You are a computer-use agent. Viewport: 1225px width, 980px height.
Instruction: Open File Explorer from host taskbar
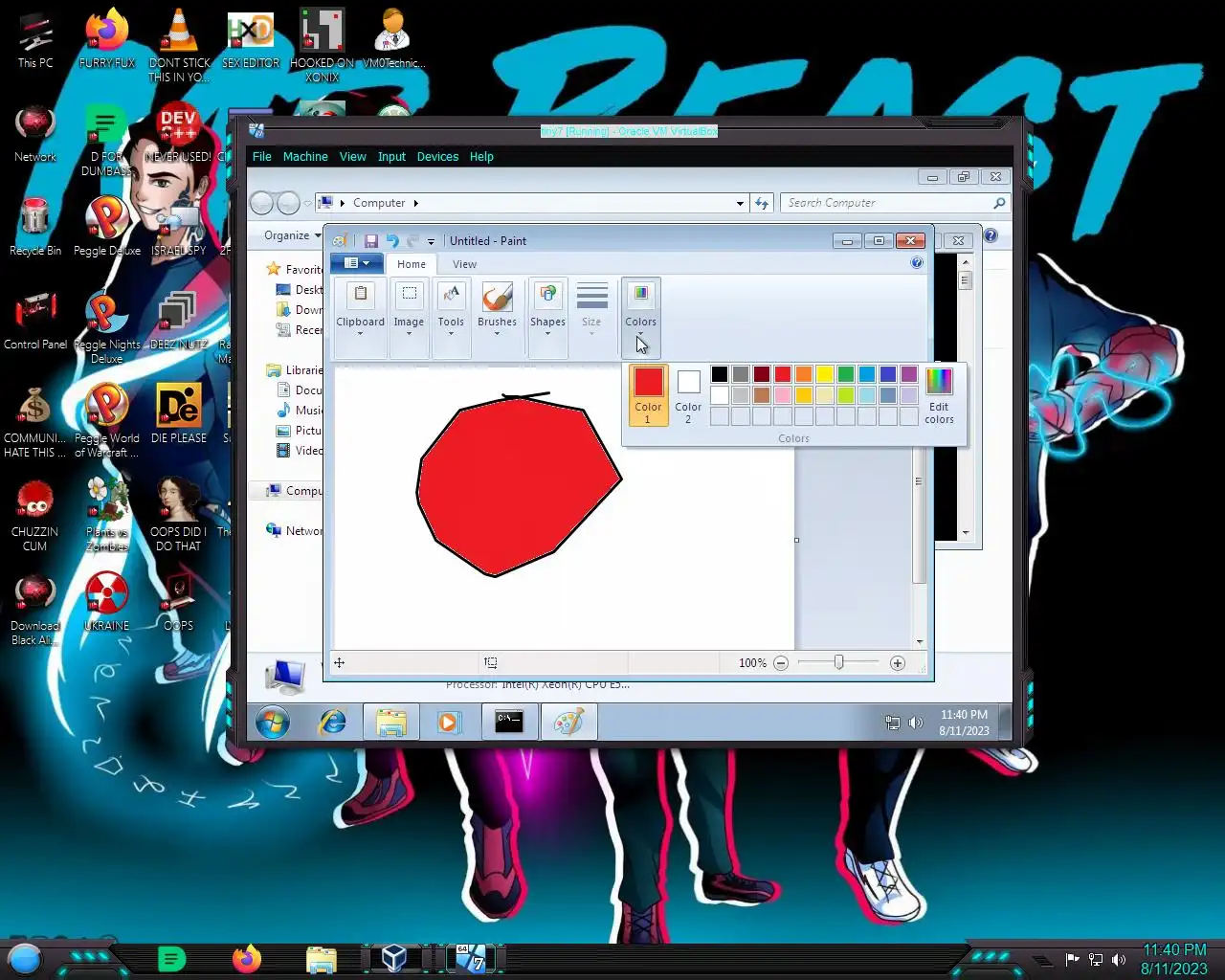322,958
